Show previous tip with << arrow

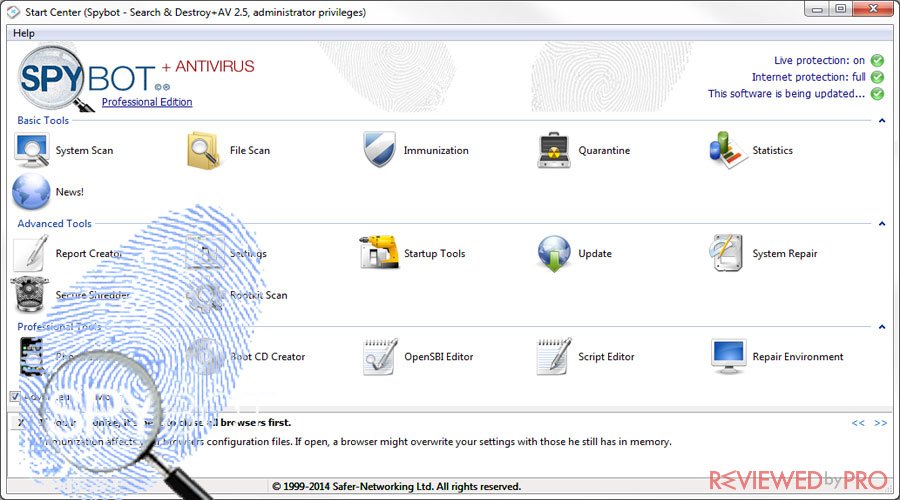coord(858,423)
